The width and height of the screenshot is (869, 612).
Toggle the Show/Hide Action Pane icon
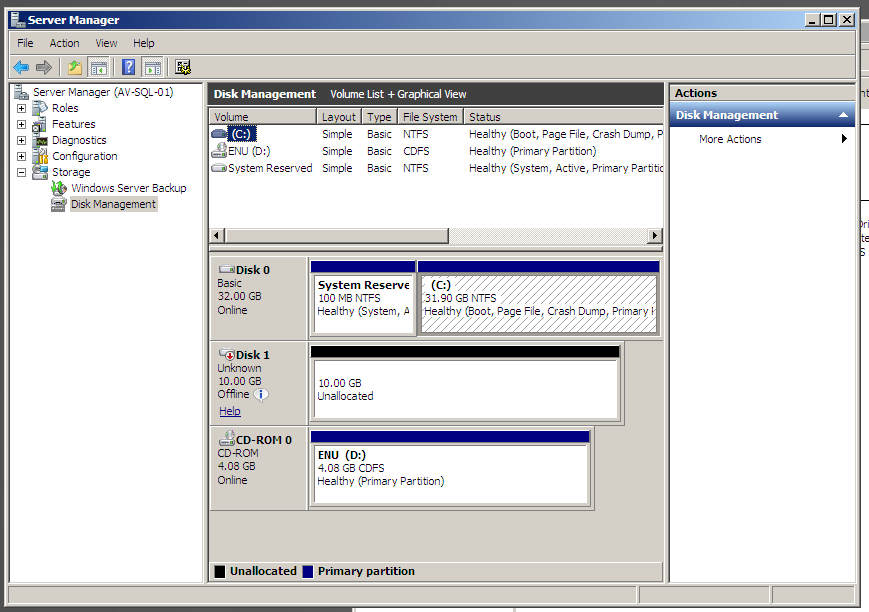pyautogui.click(x=152, y=68)
